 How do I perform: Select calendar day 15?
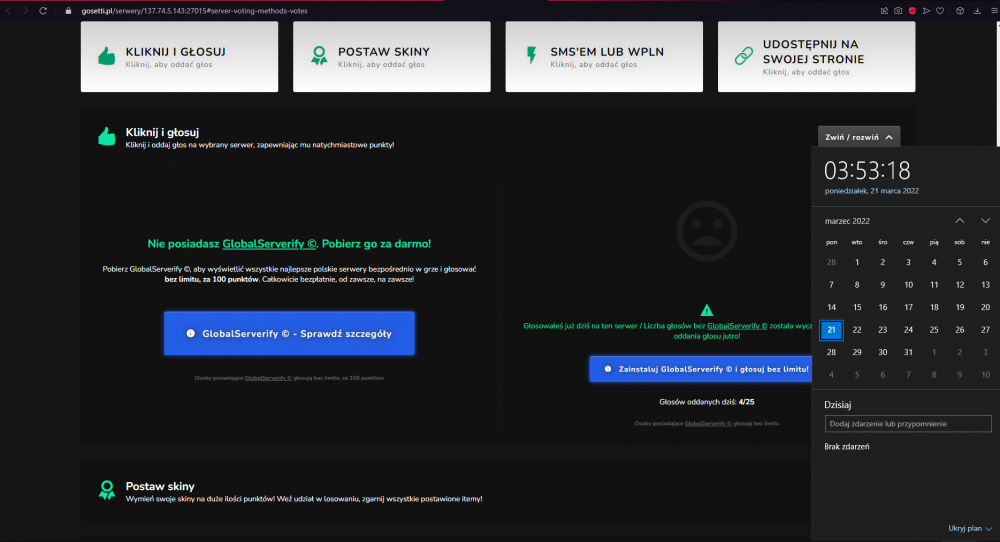click(857, 307)
